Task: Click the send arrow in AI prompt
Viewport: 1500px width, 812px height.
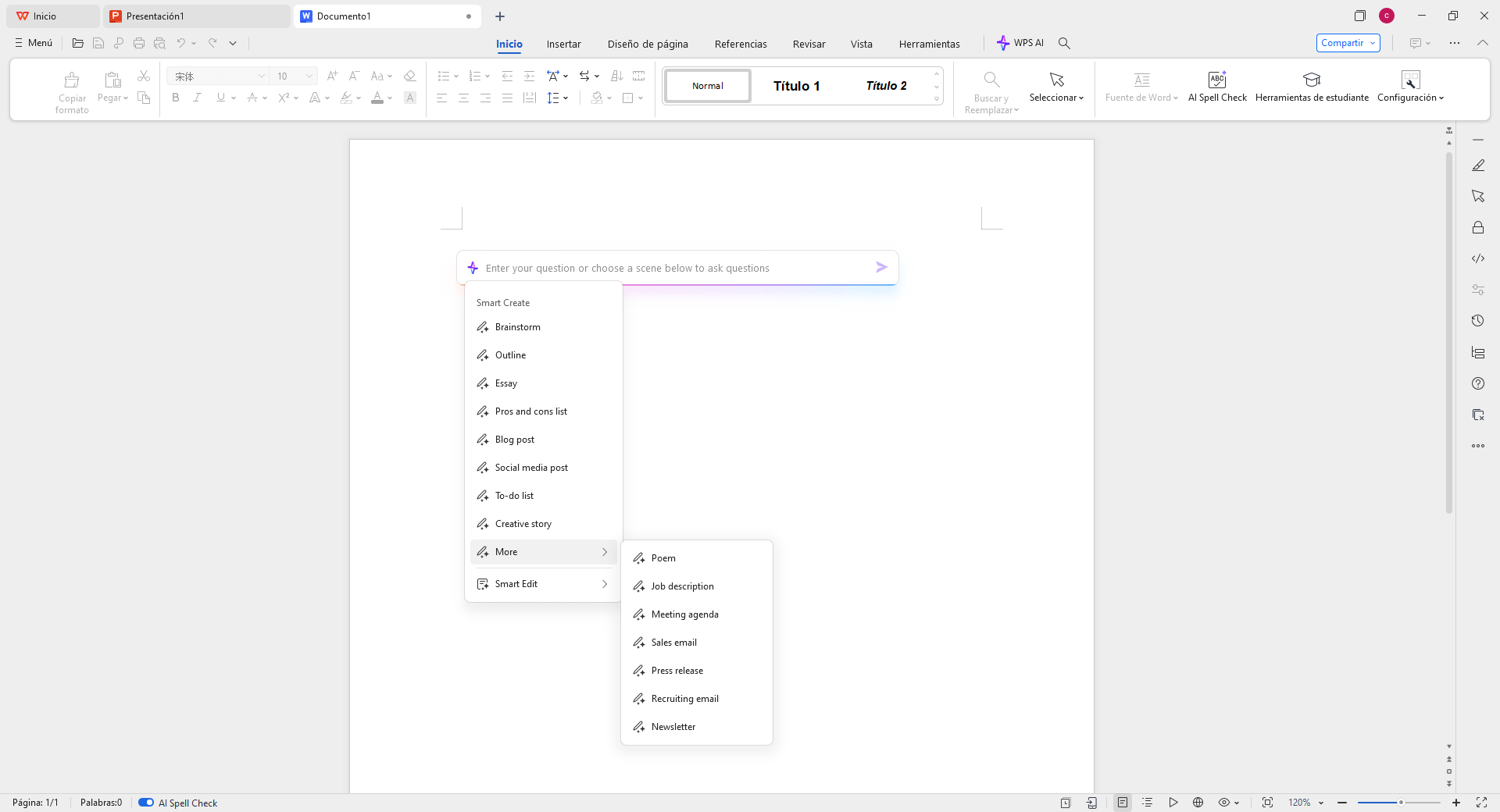Action: pyautogui.click(x=881, y=268)
